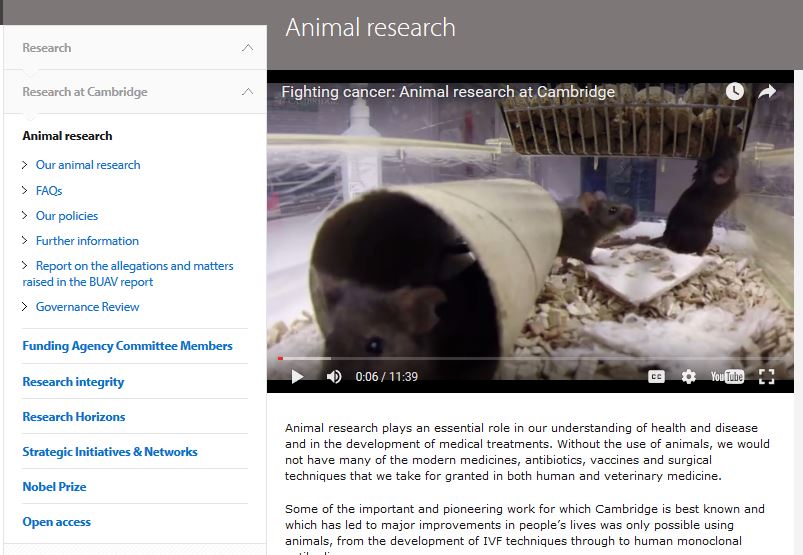Click the share arrow on video

coord(767,92)
